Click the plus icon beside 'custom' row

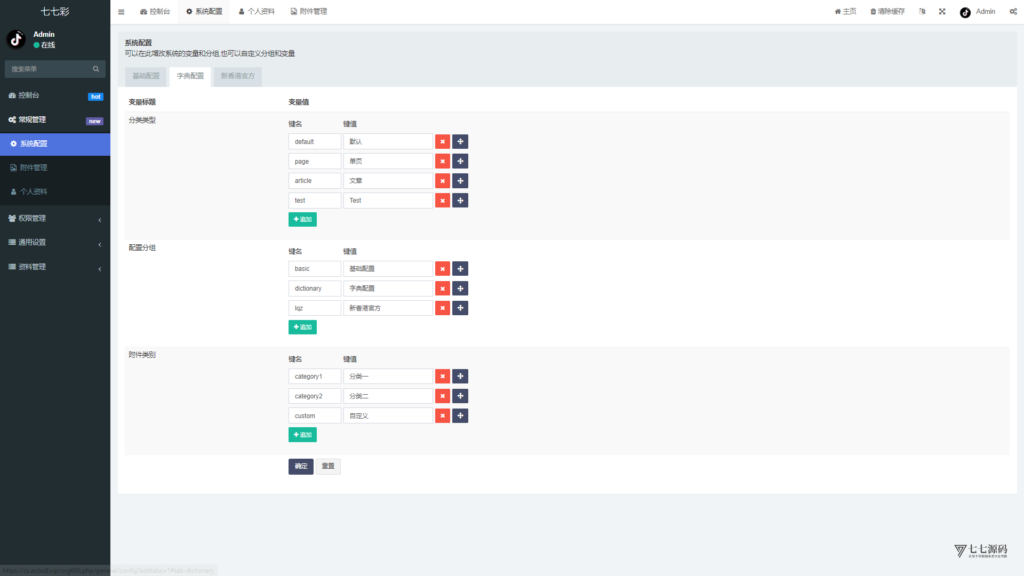(460, 415)
